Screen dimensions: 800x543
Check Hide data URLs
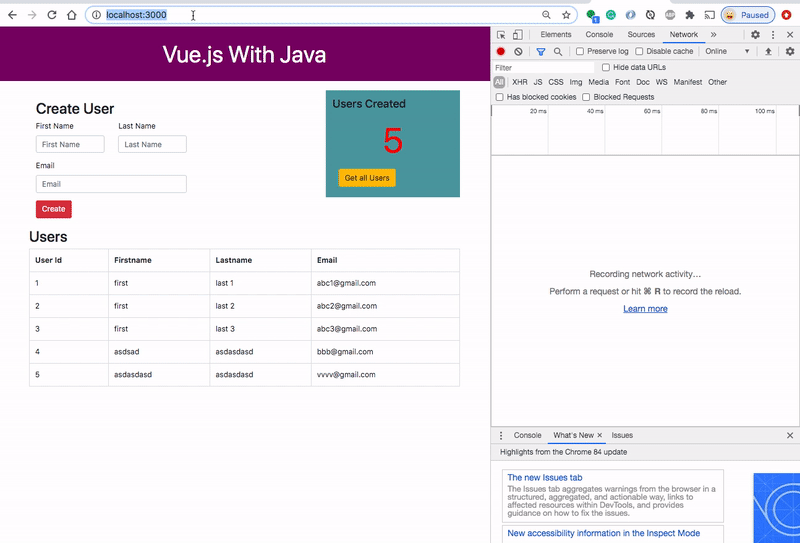[x=606, y=67]
